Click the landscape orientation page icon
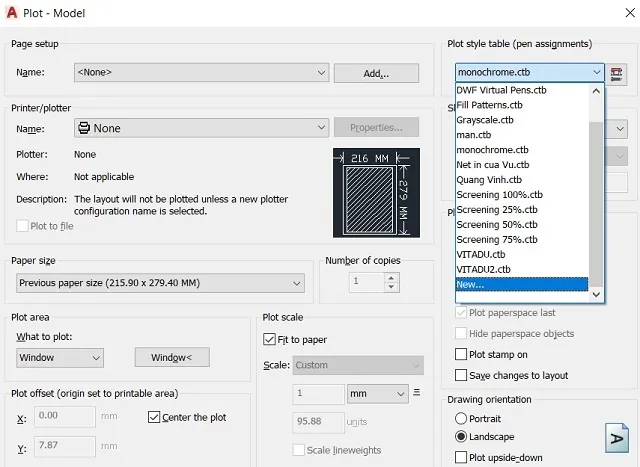The height and width of the screenshot is (467, 640). [x=612, y=438]
